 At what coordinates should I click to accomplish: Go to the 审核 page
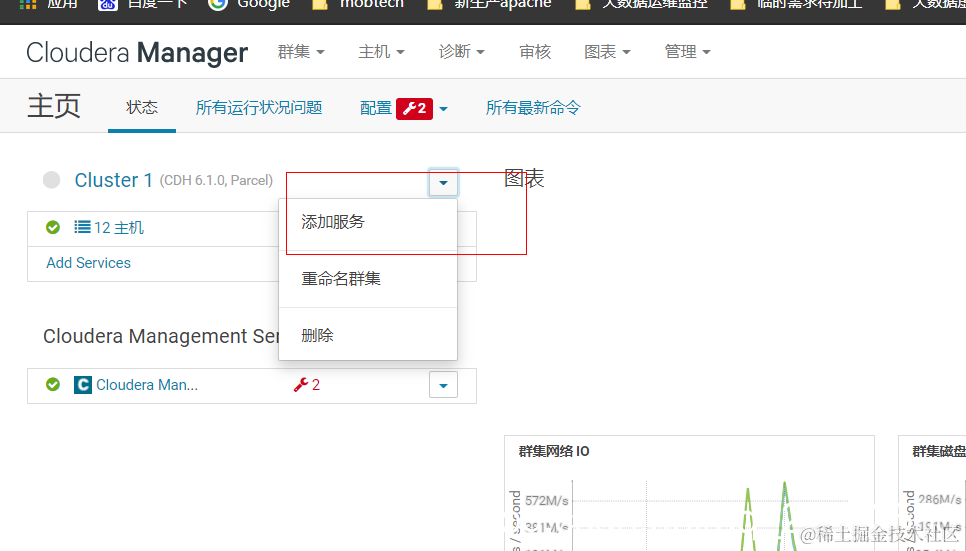pyautogui.click(x=535, y=52)
